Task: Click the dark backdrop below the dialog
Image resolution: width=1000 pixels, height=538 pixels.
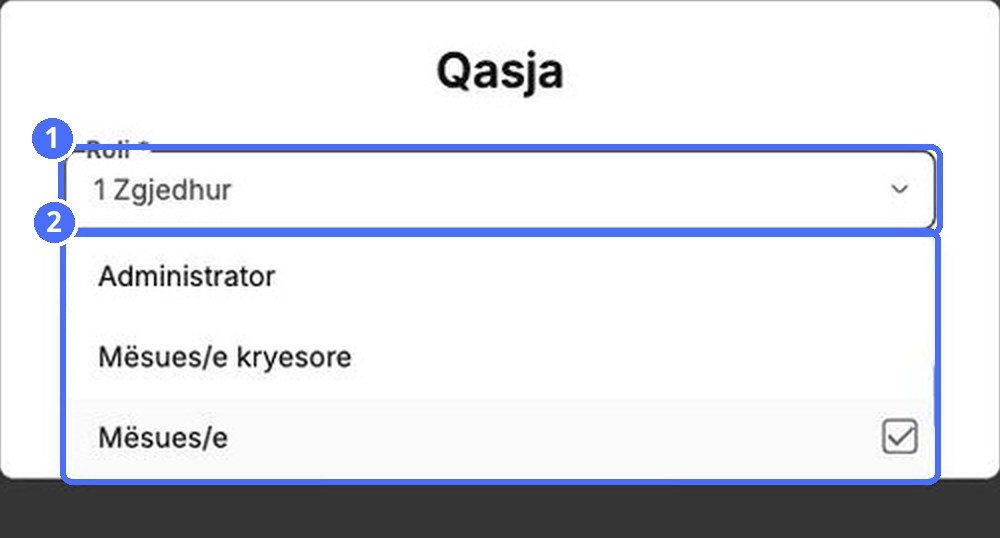Action: pyautogui.click(x=500, y=510)
